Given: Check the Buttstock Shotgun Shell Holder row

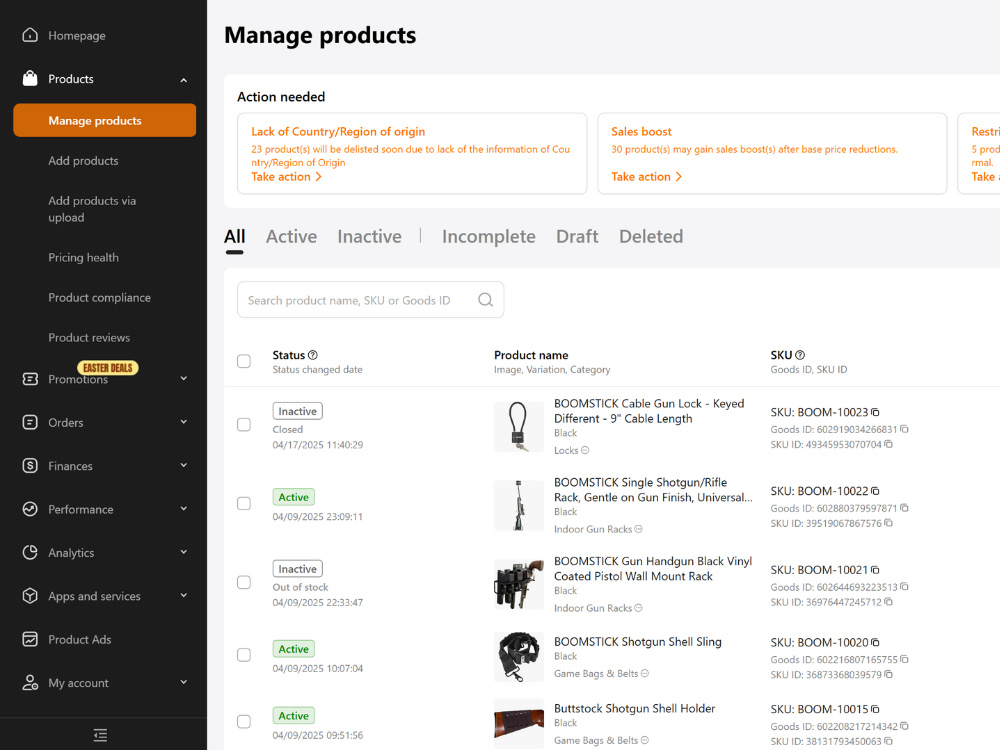Looking at the screenshot, I should click(244, 721).
